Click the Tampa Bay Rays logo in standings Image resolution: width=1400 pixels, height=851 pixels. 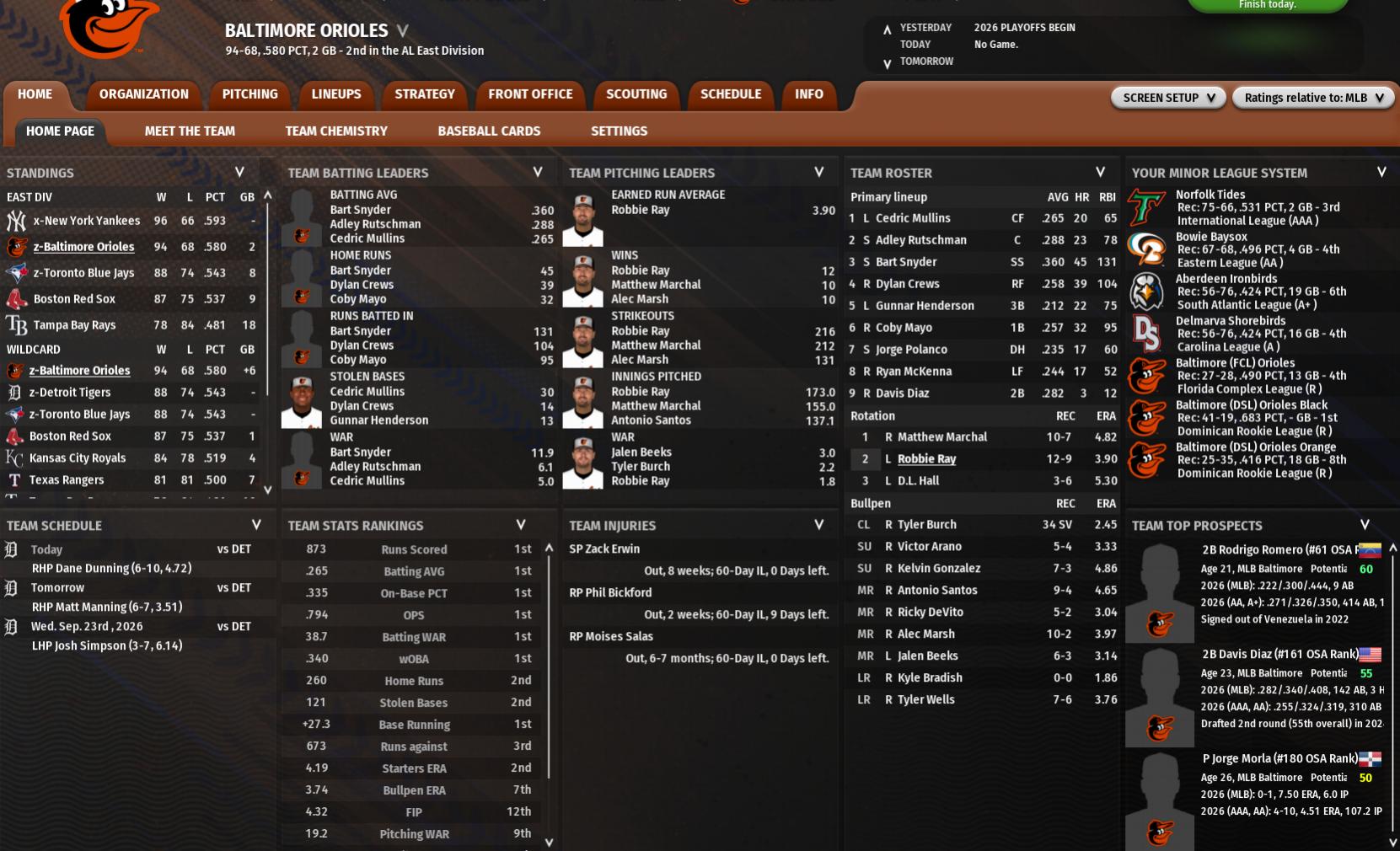[16, 325]
